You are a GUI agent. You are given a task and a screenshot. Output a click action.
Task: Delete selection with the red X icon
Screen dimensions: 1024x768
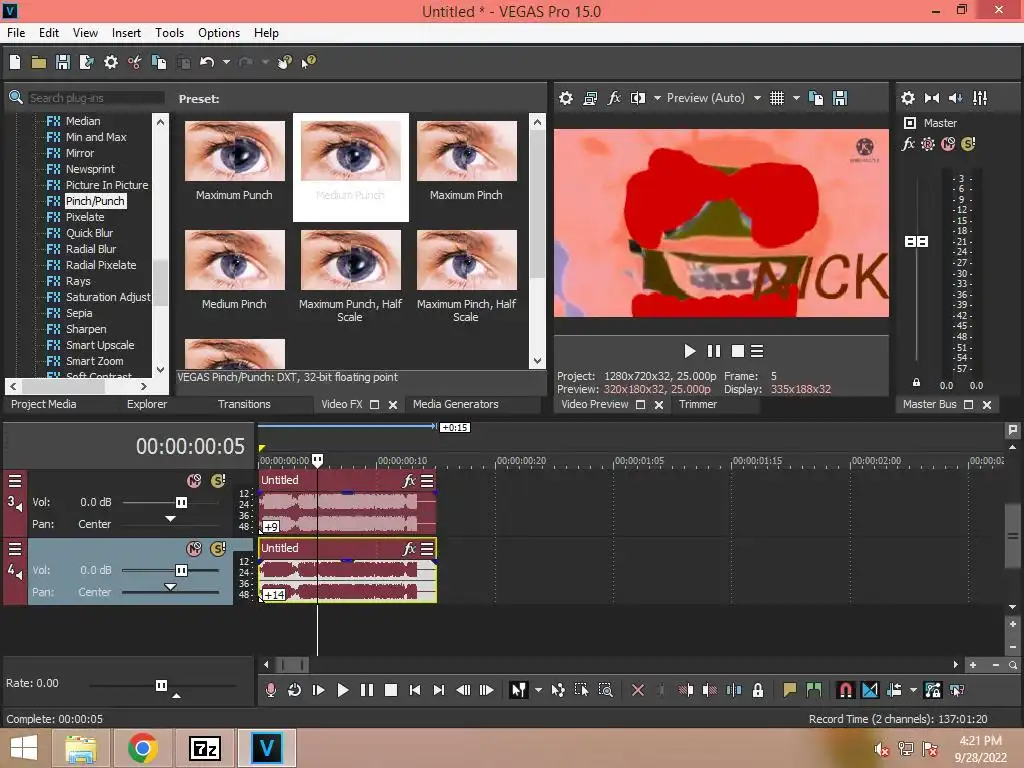(x=638, y=690)
